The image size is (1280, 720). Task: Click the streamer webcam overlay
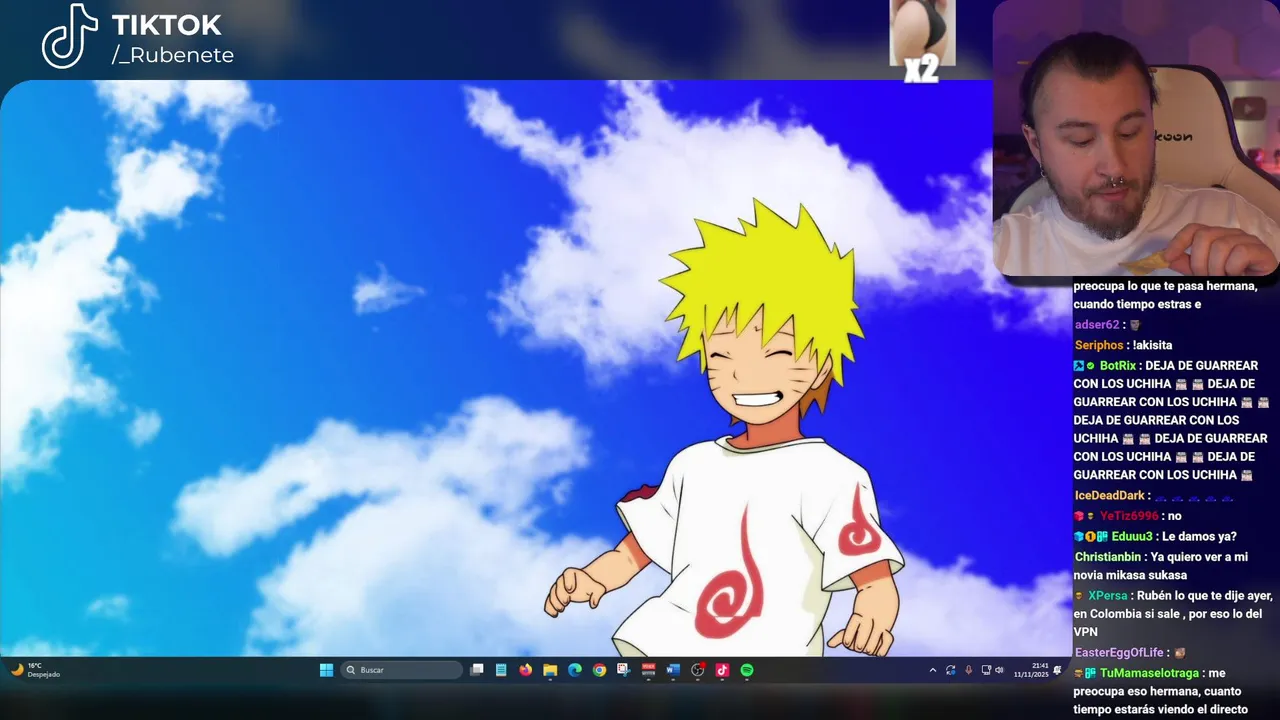1136,138
